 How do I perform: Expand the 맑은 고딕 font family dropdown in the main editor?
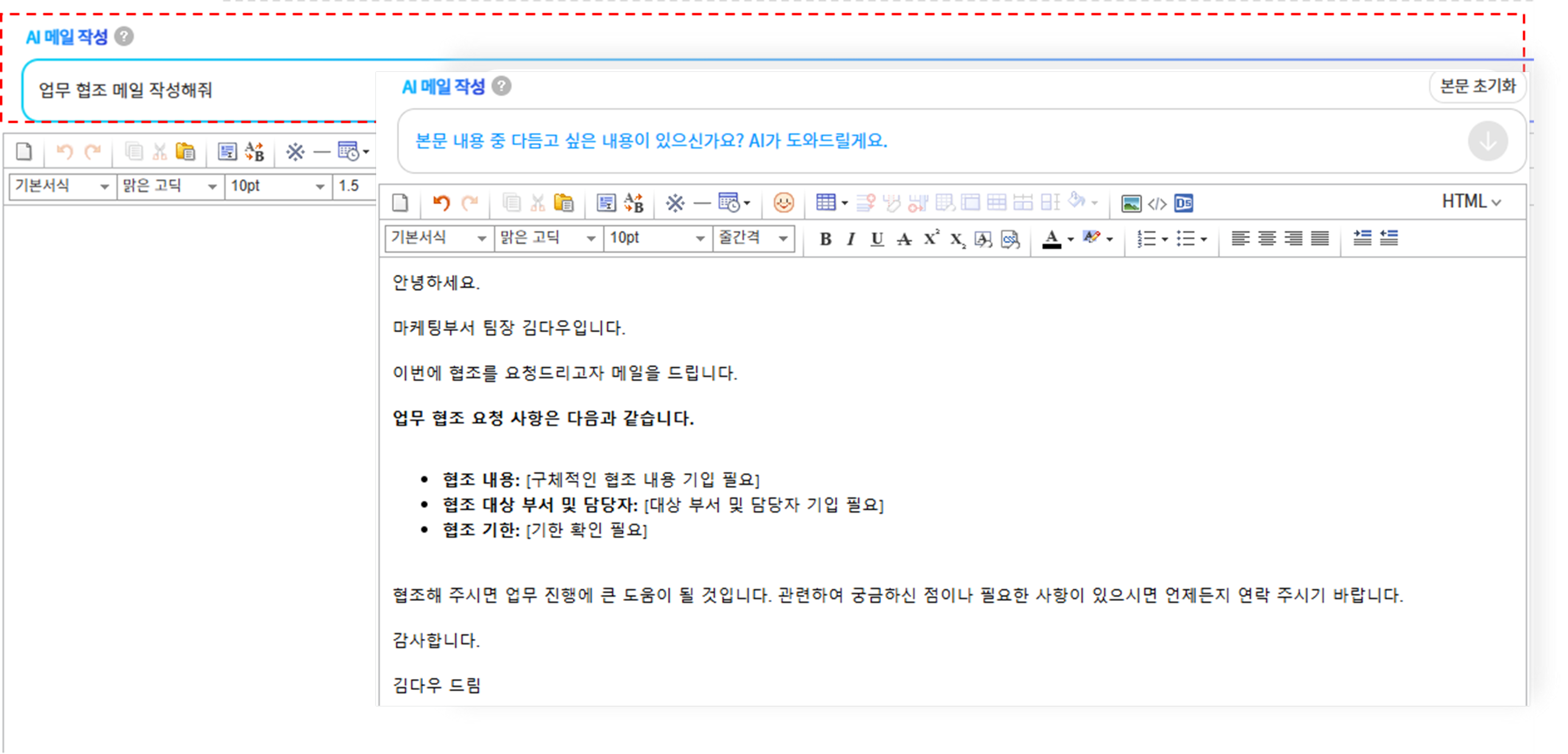548,238
